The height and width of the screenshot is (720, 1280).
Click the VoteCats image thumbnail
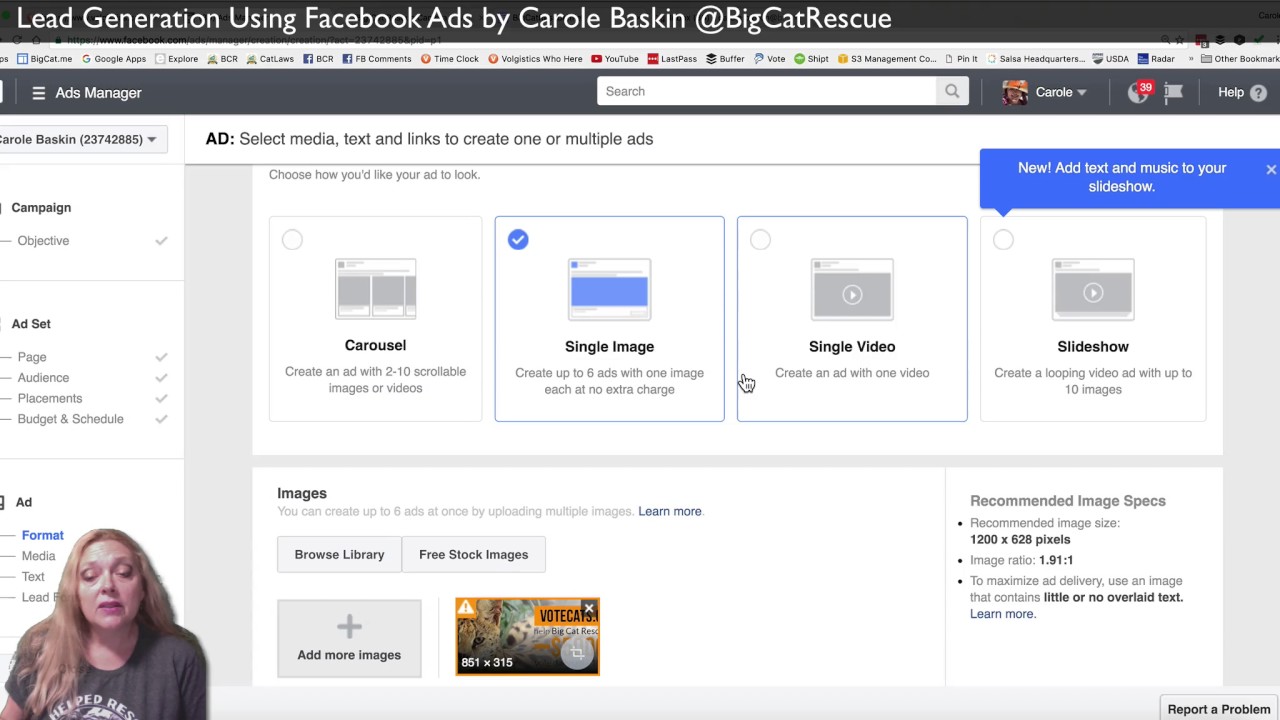click(x=527, y=637)
